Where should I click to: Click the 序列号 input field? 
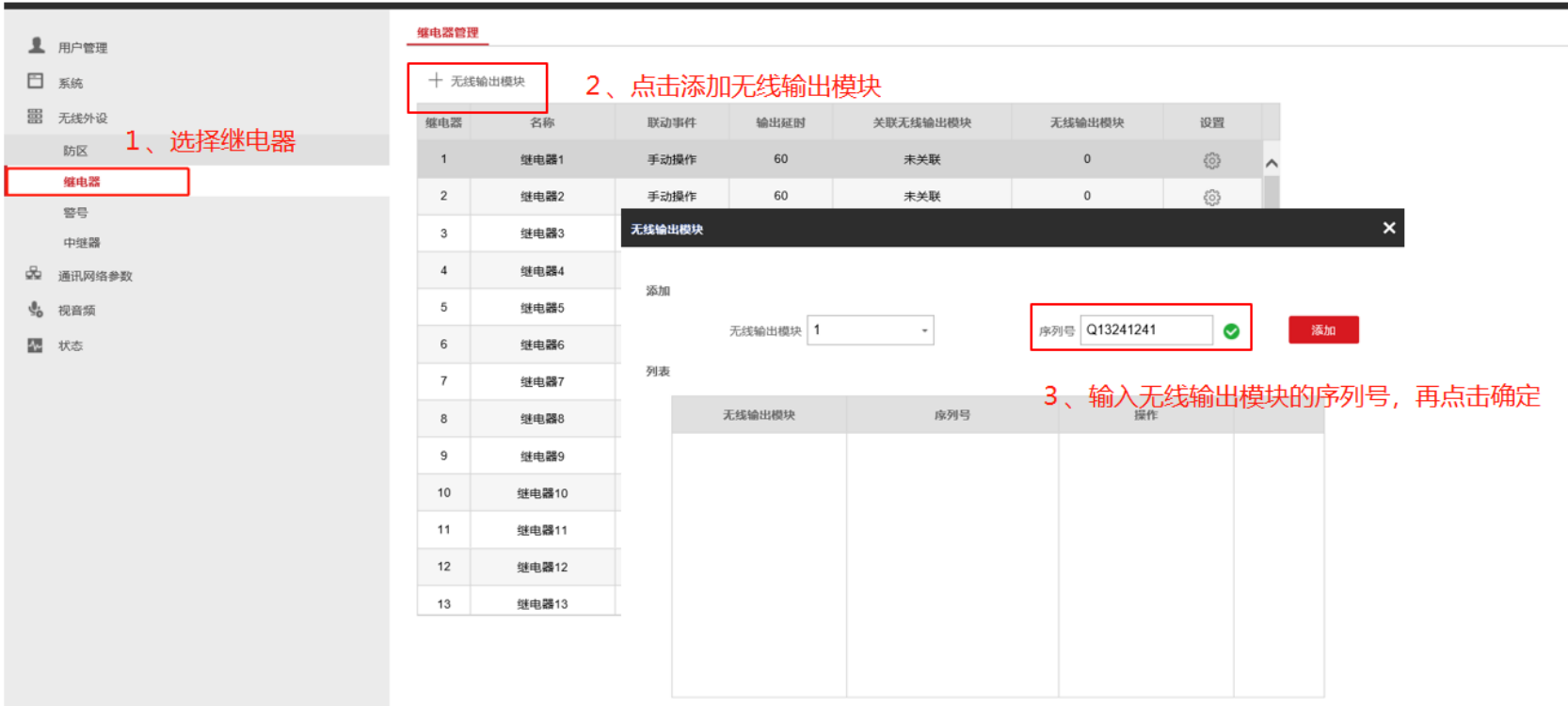click(x=1146, y=330)
